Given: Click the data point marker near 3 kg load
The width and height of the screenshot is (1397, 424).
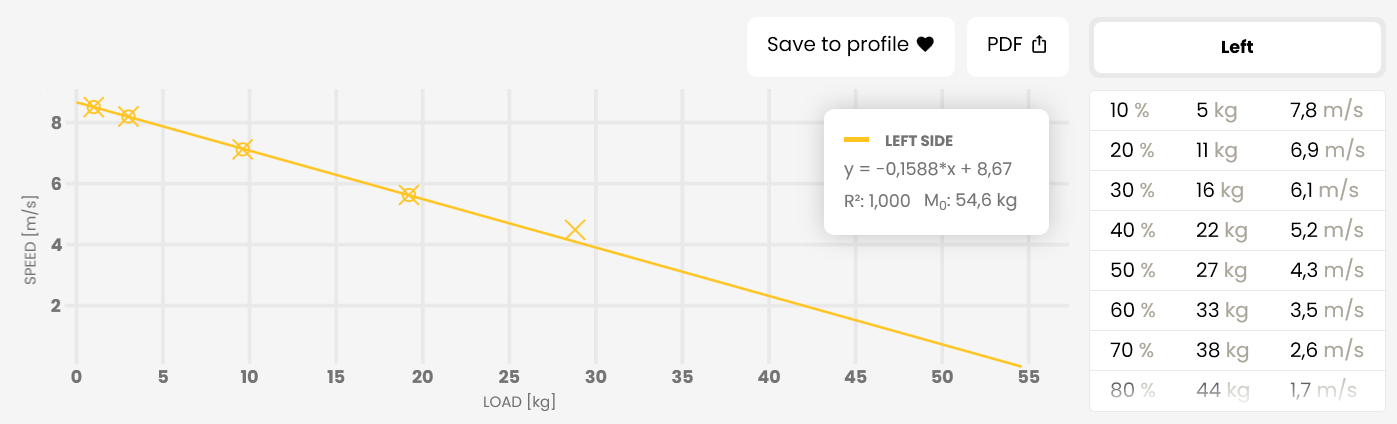Looking at the screenshot, I should coord(128,116).
